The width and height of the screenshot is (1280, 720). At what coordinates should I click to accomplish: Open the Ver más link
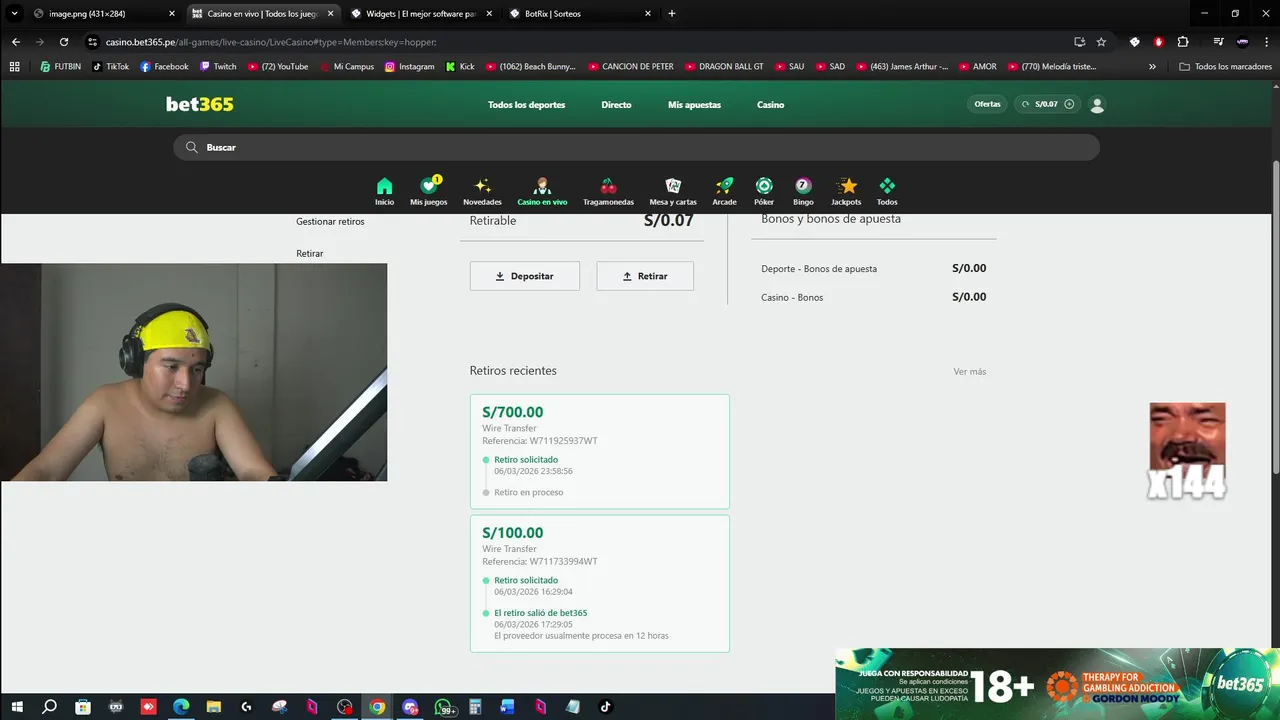coord(969,372)
